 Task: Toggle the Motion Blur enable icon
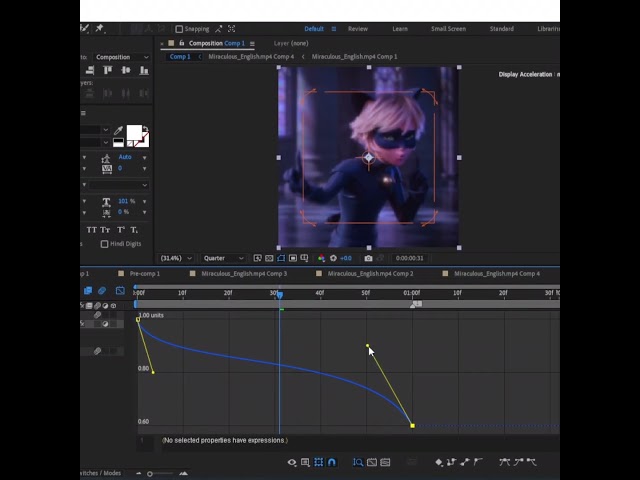point(102,291)
